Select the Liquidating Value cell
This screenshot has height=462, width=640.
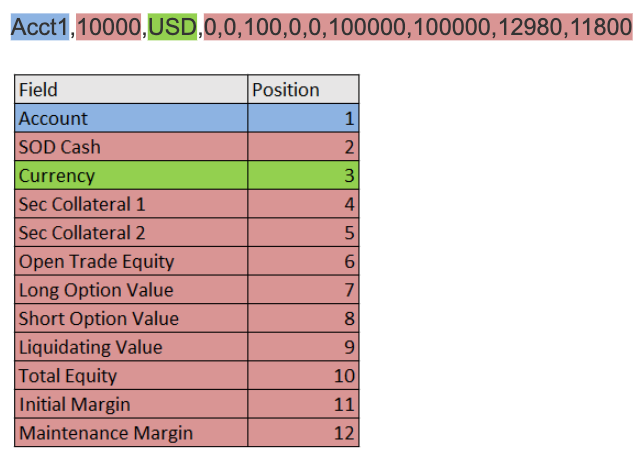pos(131,346)
